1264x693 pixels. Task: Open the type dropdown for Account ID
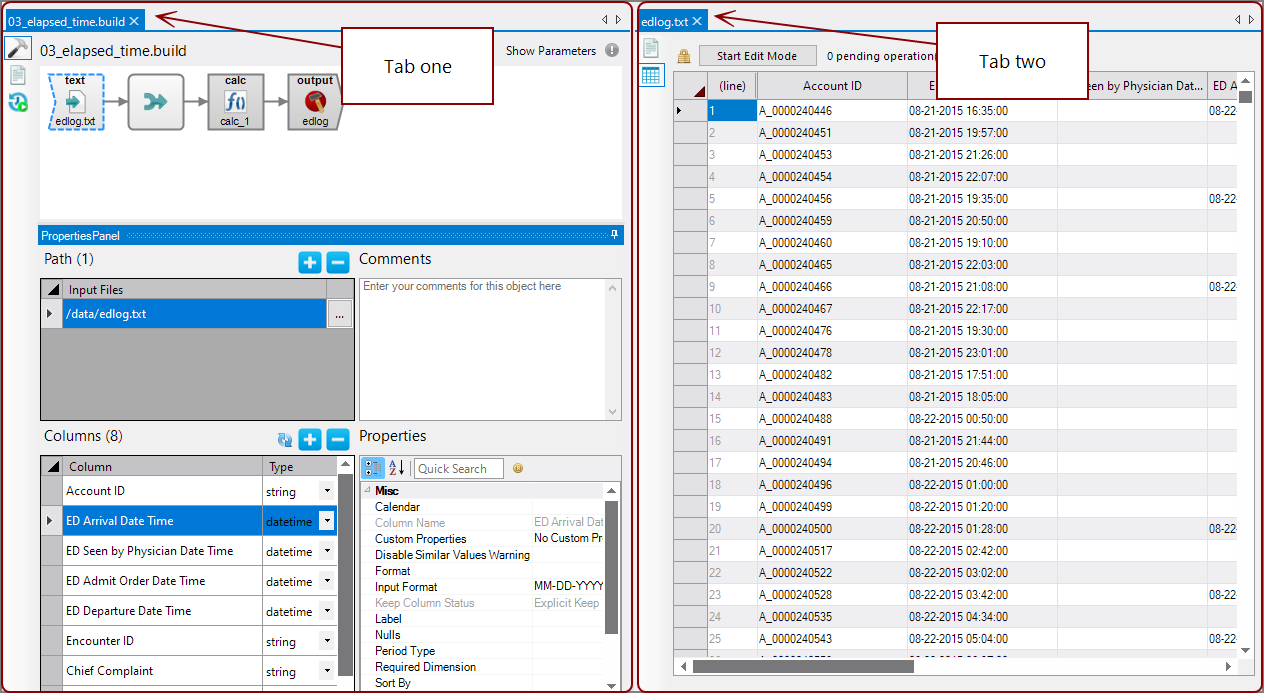tap(326, 491)
